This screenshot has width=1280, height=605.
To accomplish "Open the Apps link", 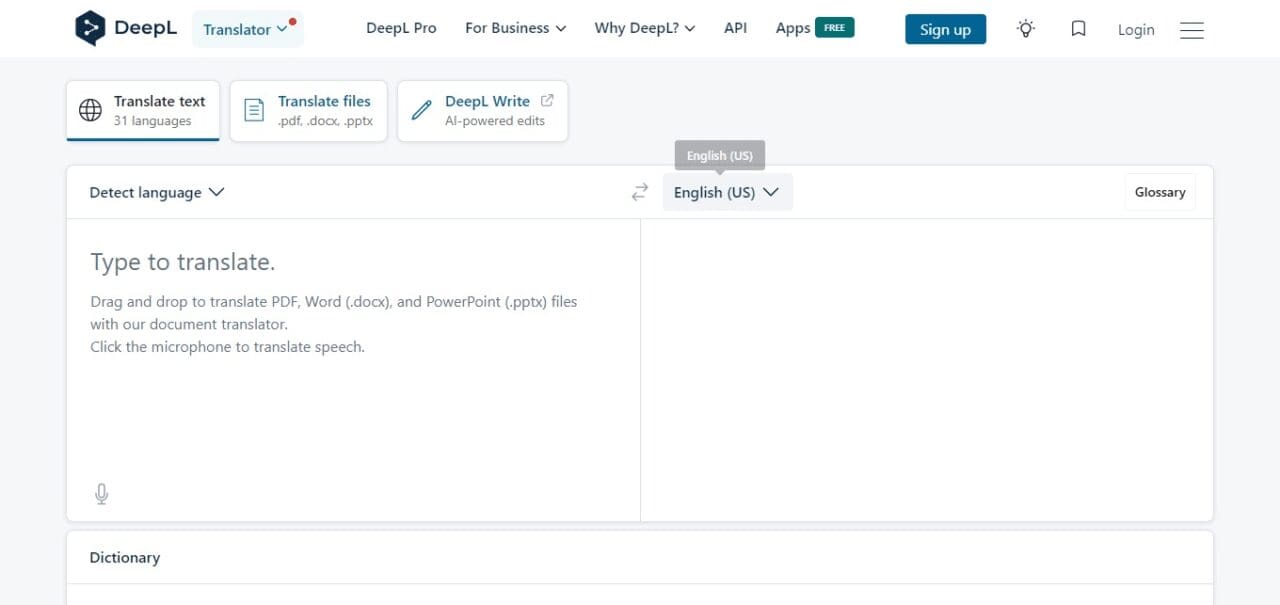I will (793, 28).
